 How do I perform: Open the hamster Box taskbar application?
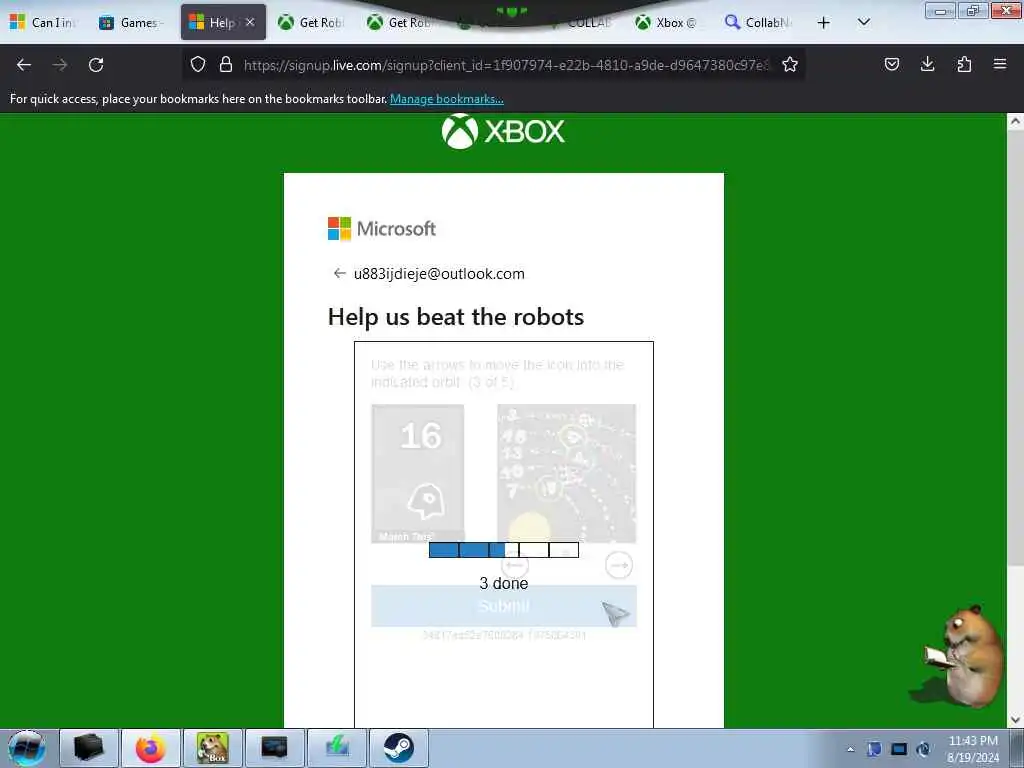[x=213, y=748]
